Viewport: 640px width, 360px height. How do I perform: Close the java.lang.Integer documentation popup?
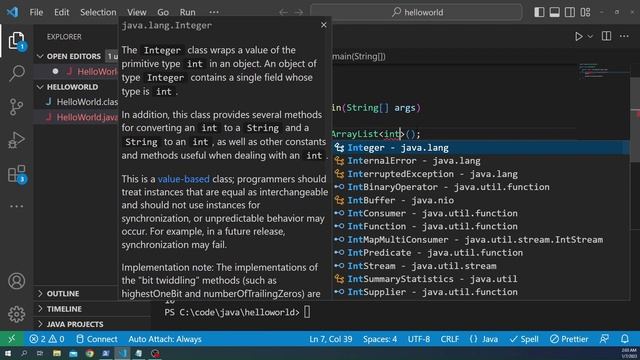324,25
